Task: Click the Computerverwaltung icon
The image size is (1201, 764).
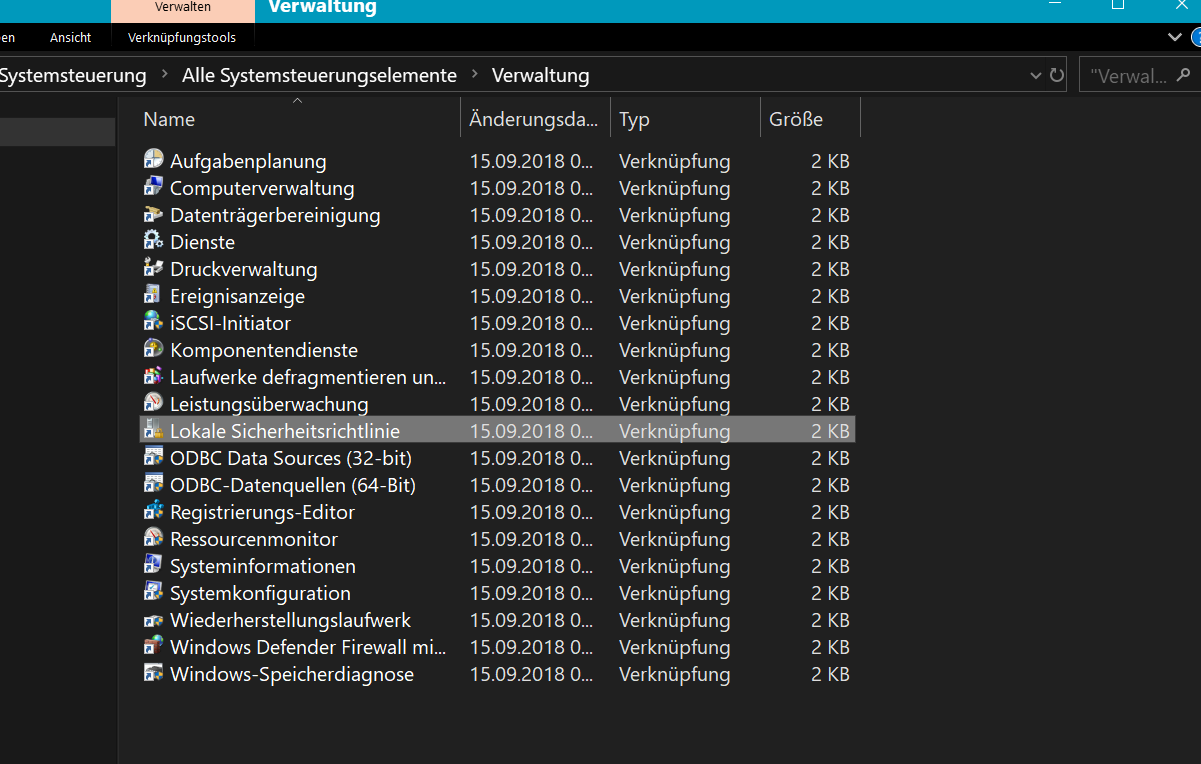Action: 153,186
